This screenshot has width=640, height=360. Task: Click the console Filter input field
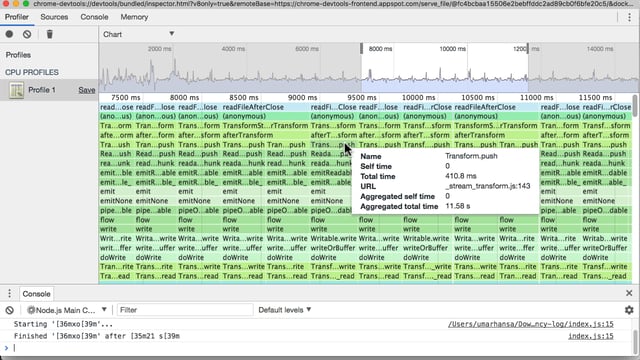pos(185,310)
